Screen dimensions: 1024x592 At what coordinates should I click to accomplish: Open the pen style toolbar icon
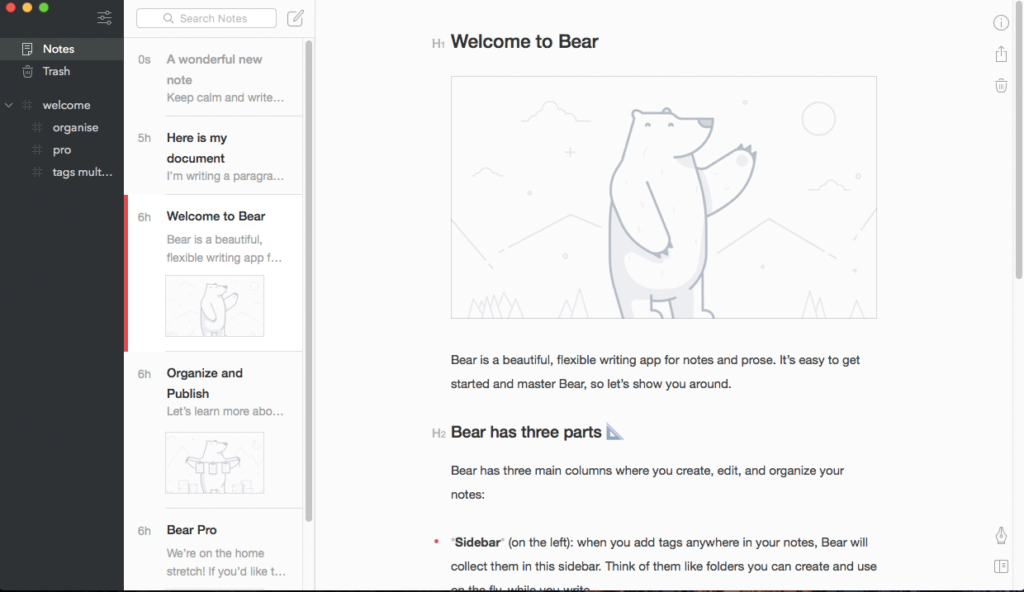tap(1000, 535)
